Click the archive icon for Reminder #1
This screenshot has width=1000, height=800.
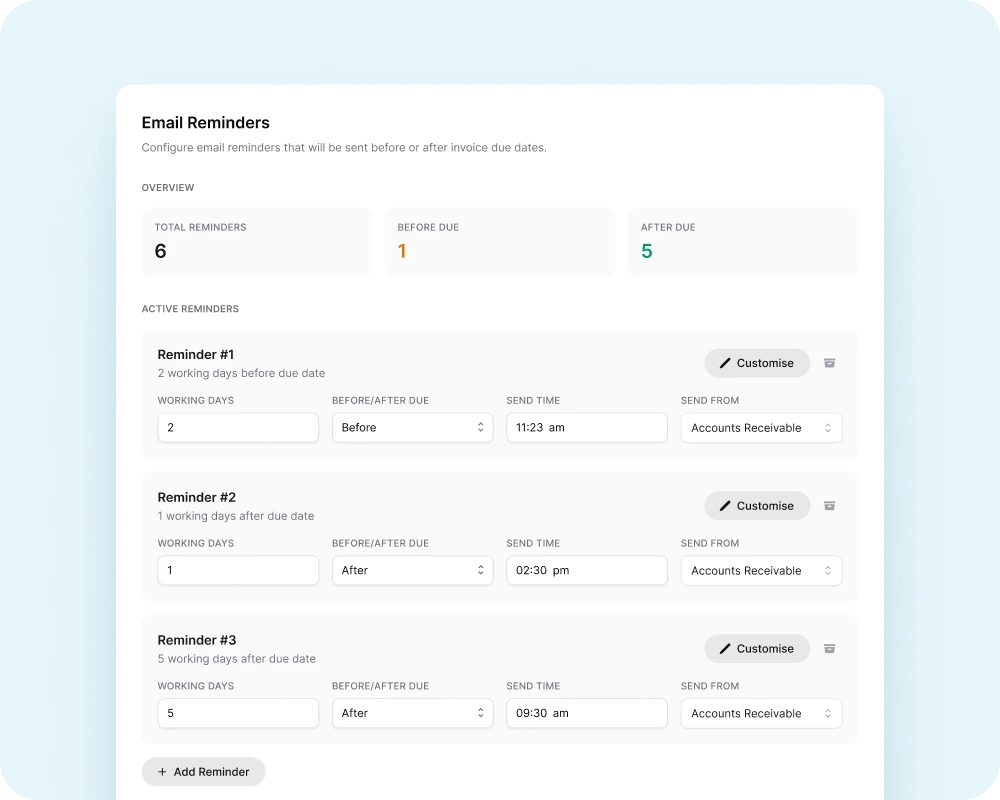tap(829, 363)
